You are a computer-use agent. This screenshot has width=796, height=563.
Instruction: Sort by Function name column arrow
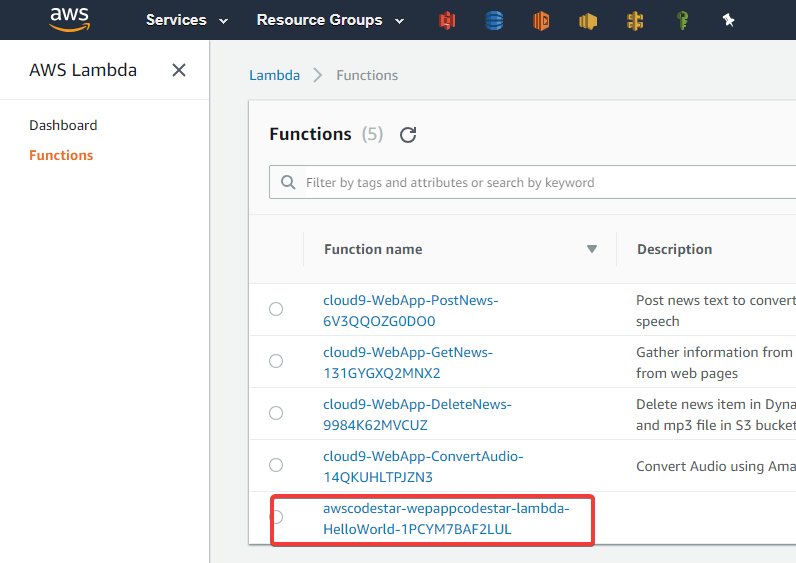[x=591, y=249]
